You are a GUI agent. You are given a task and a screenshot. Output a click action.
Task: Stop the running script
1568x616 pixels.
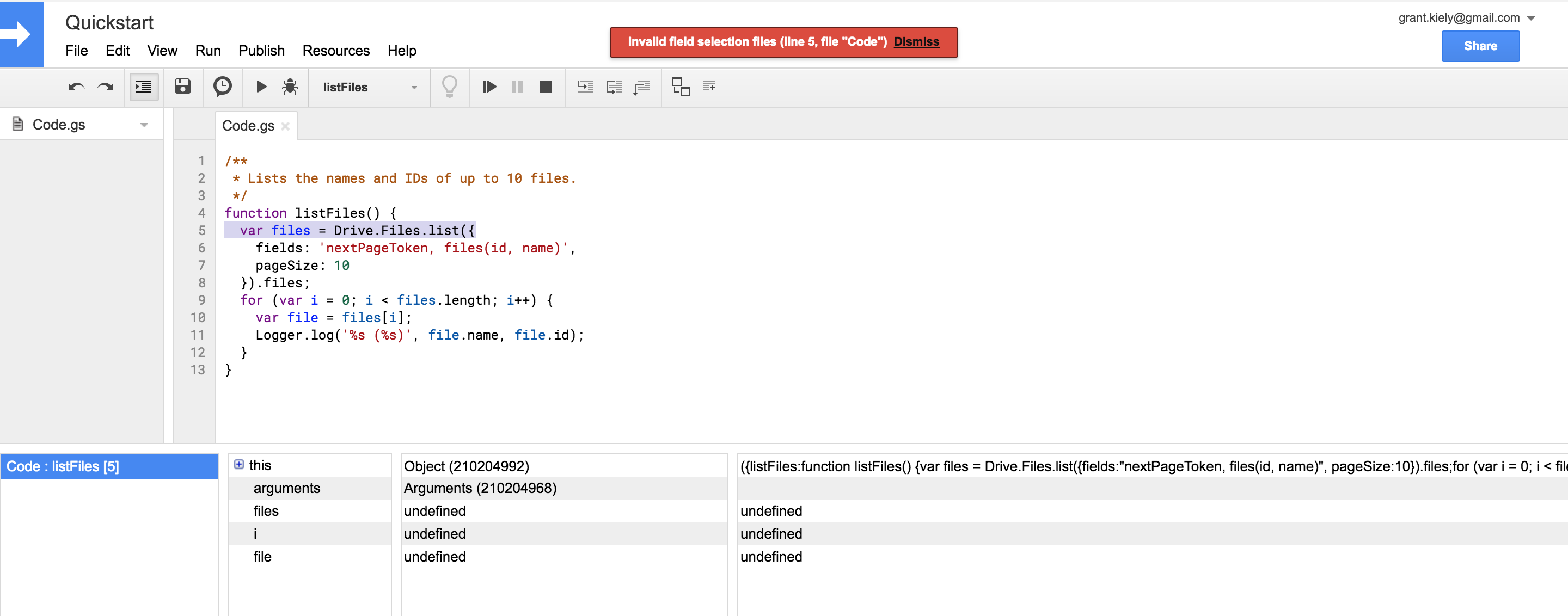point(546,87)
